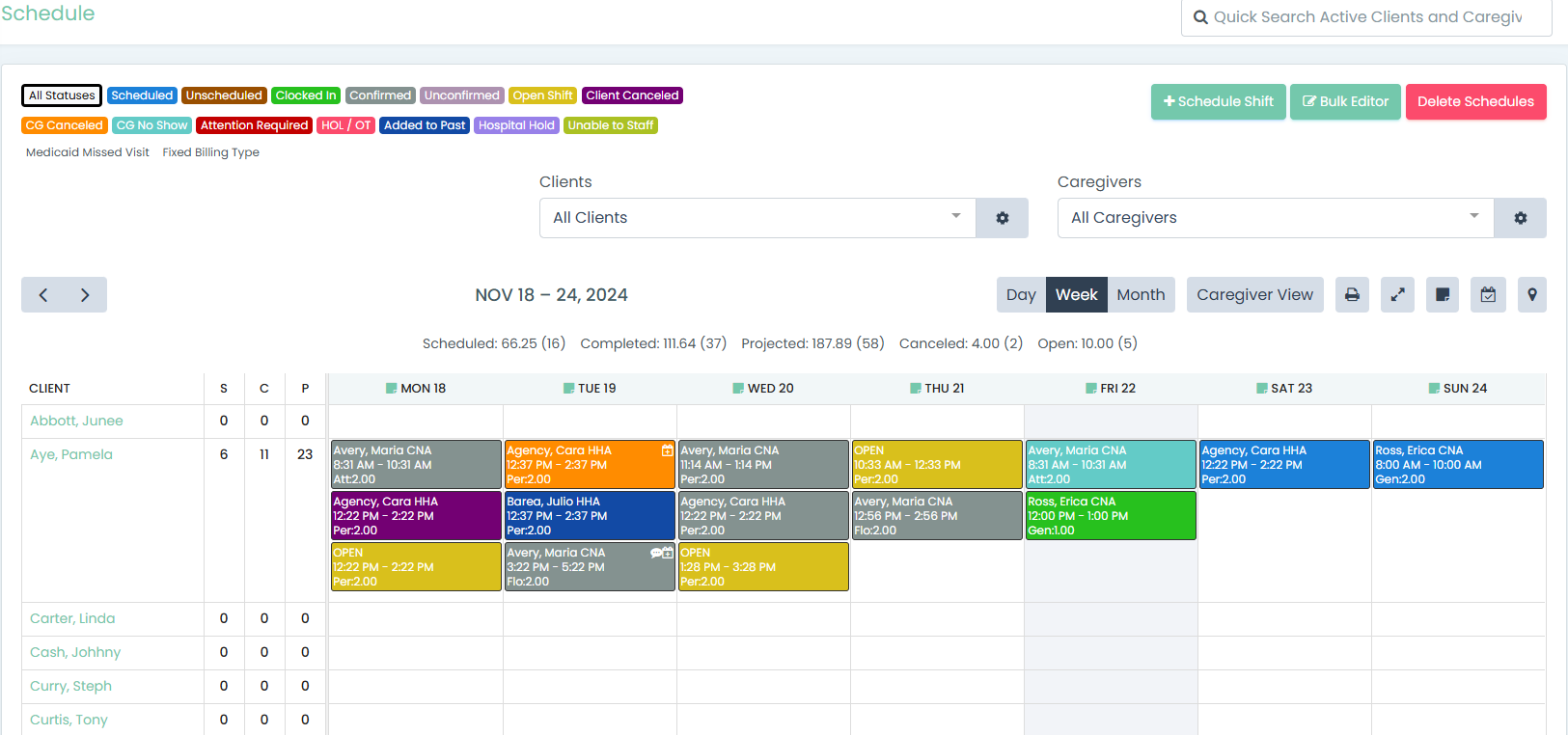This screenshot has height=735, width=1568.
Task: Open the All Caregivers dropdown
Action: [x=1276, y=218]
